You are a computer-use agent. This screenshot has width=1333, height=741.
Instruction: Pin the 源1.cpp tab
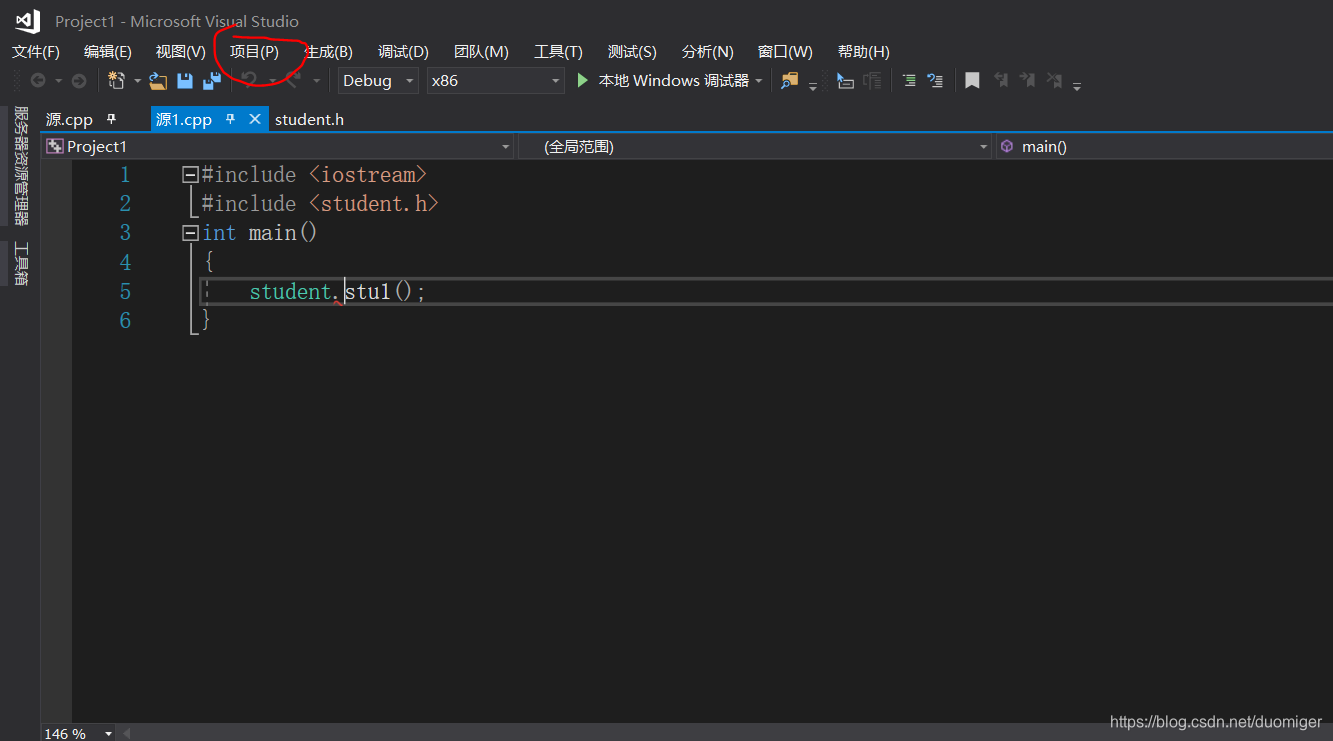(230, 119)
